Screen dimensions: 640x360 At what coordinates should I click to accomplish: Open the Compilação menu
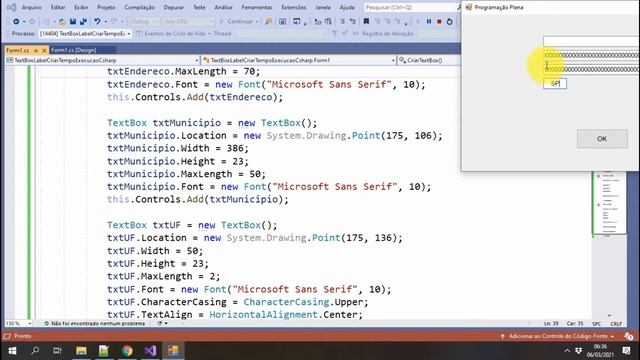click(139, 7)
